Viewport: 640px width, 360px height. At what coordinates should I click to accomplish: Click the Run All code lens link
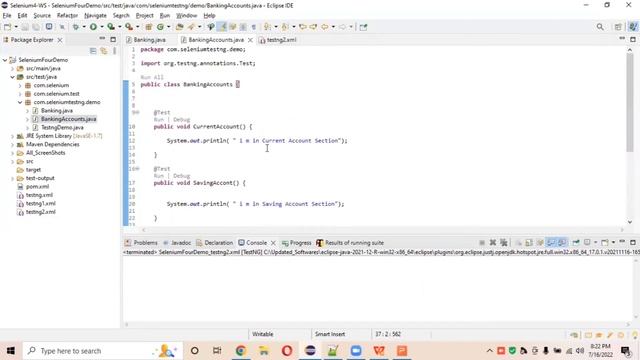pos(152,77)
